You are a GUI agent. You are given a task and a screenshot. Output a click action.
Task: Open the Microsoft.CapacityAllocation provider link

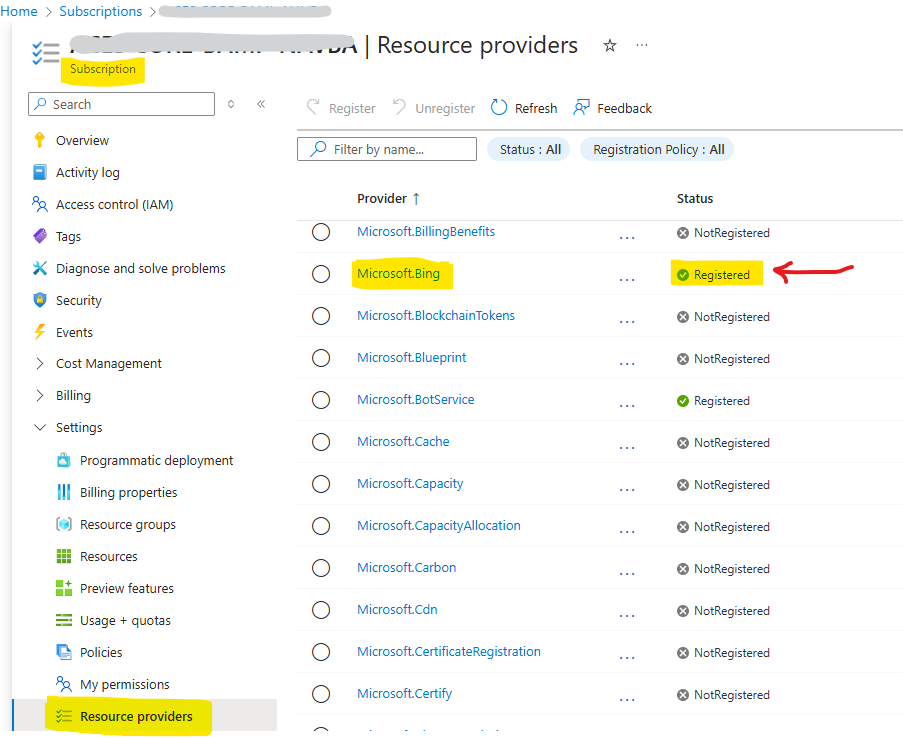439,525
